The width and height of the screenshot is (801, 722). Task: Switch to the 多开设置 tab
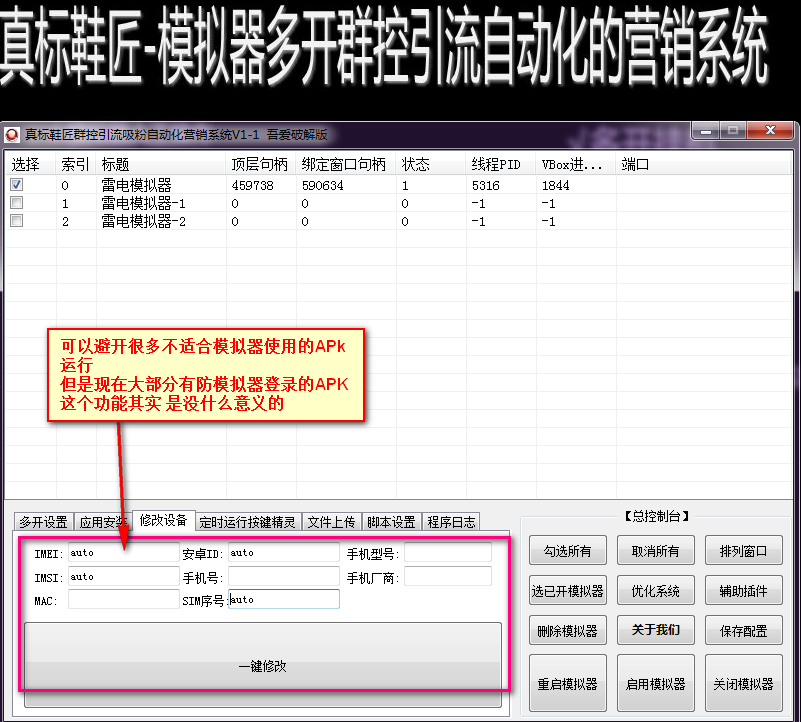(43, 522)
